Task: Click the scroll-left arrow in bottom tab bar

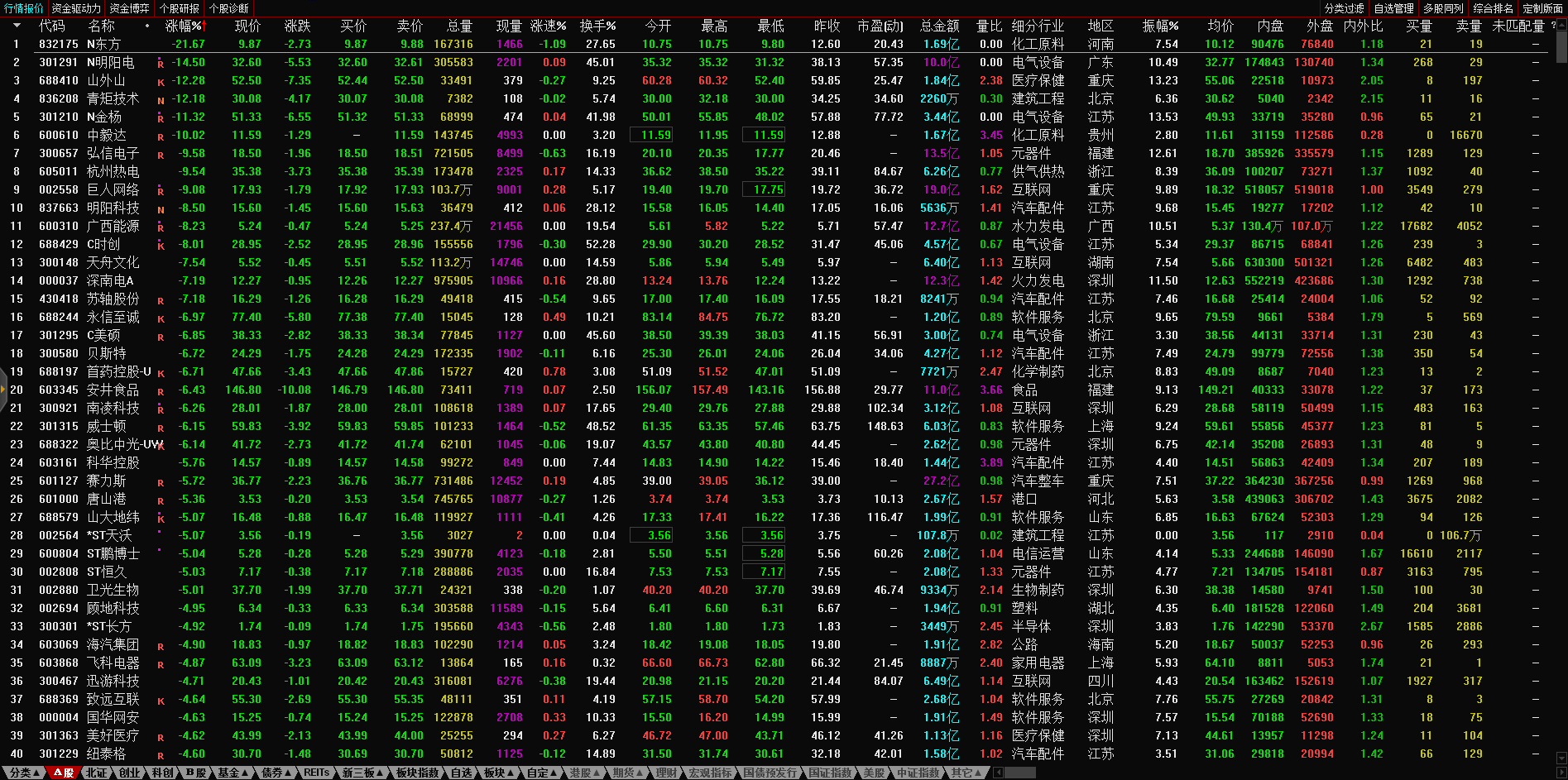Action: point(998,773)
